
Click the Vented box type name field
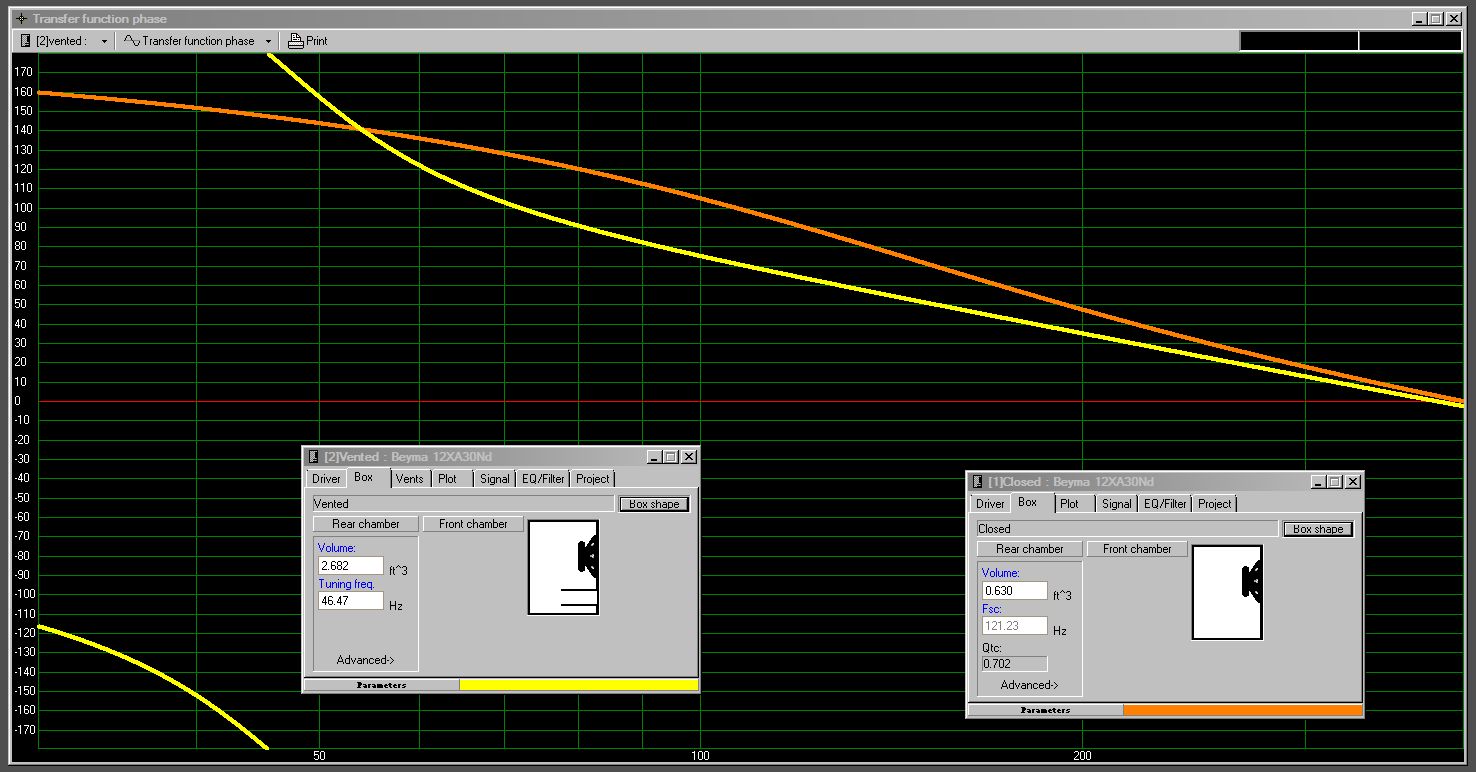[x=464, y=504]
